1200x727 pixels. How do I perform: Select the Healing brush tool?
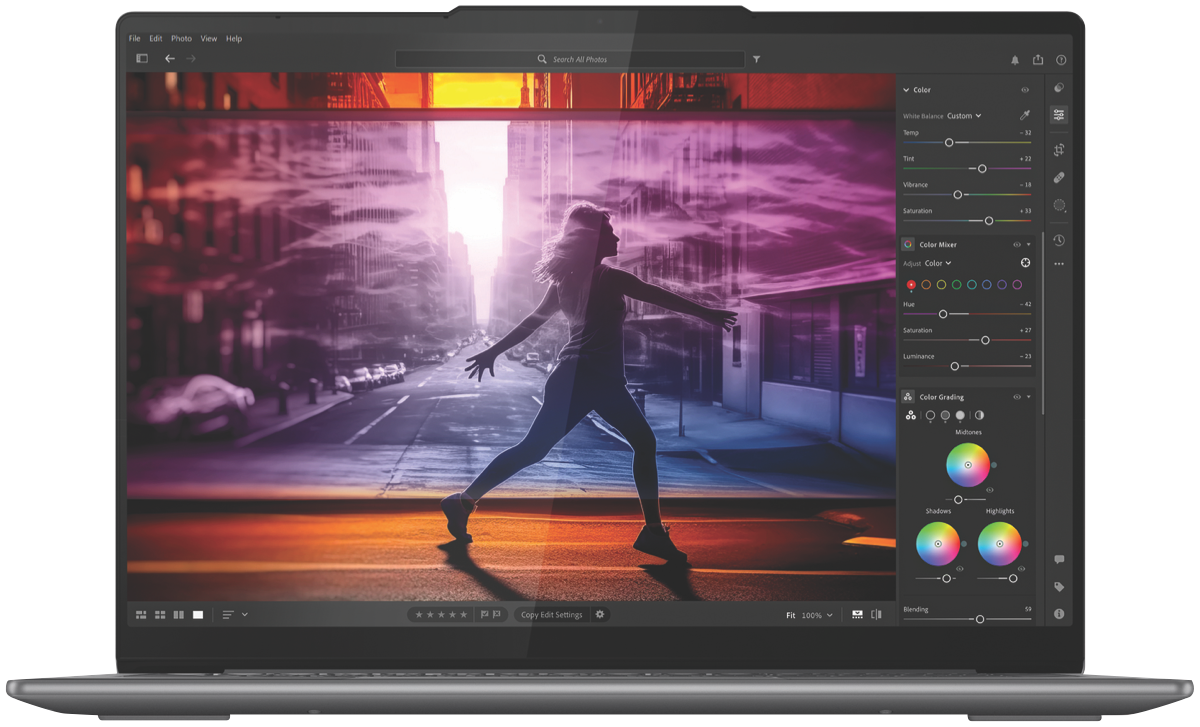click(1059, 178)
